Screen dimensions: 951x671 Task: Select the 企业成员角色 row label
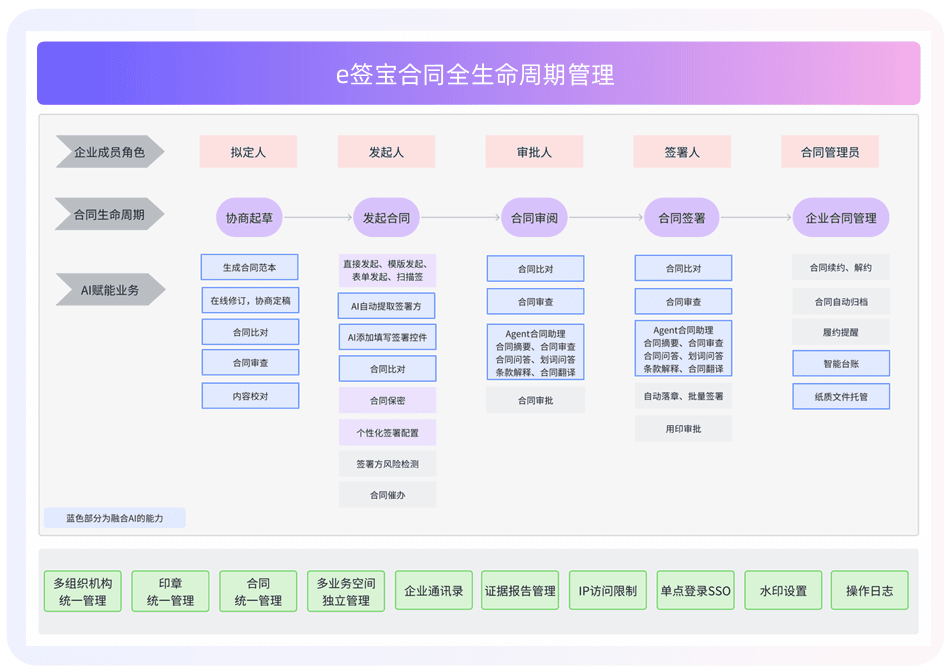point(110,152)
